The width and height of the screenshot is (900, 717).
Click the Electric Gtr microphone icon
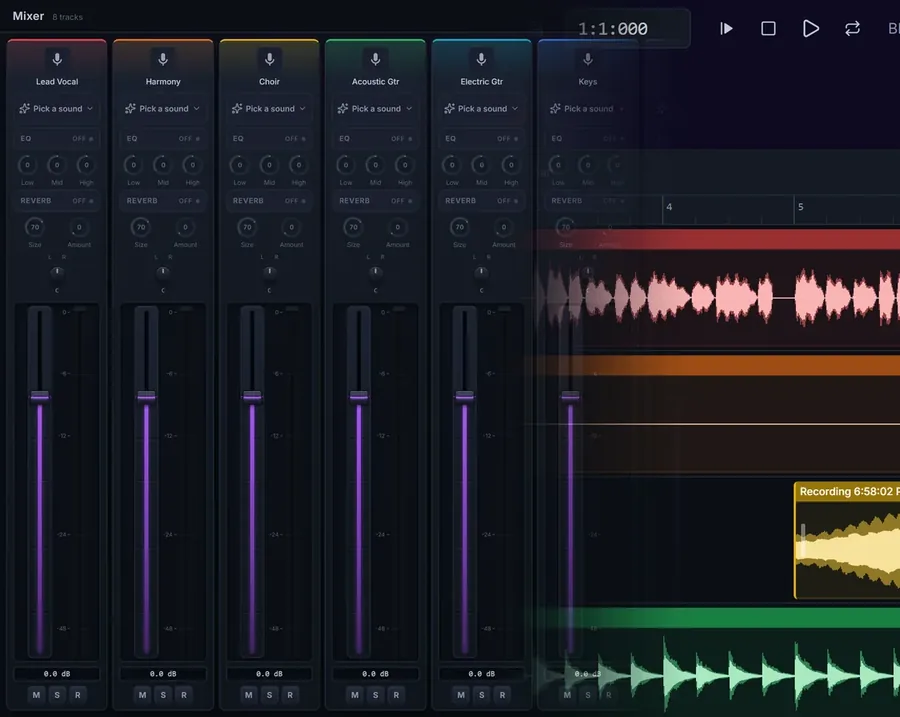[x=482, y=59]
